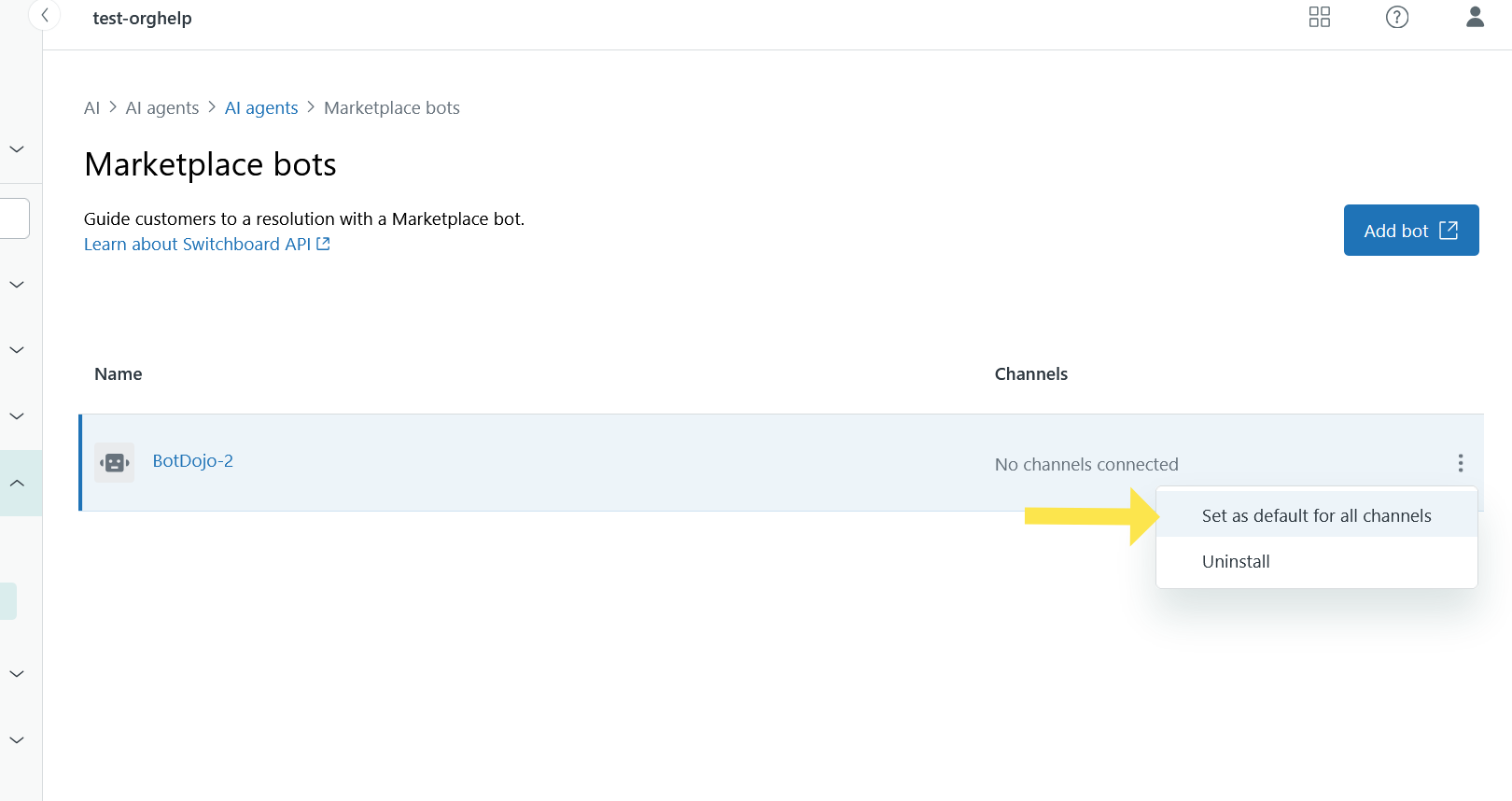Open the BotDojo-2 bot name link

point(192,461)
